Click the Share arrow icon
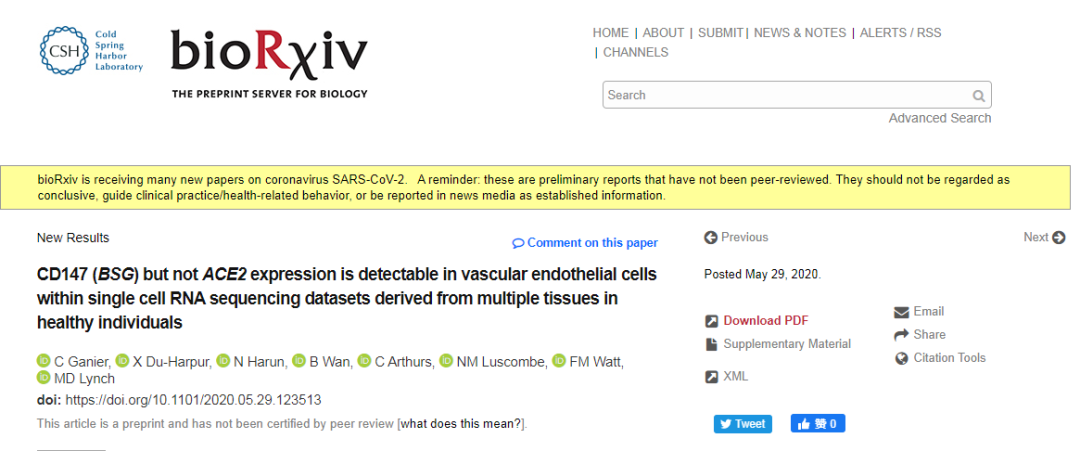Image resolution: width=1080 pixels, height=451 pixels. 901,335
